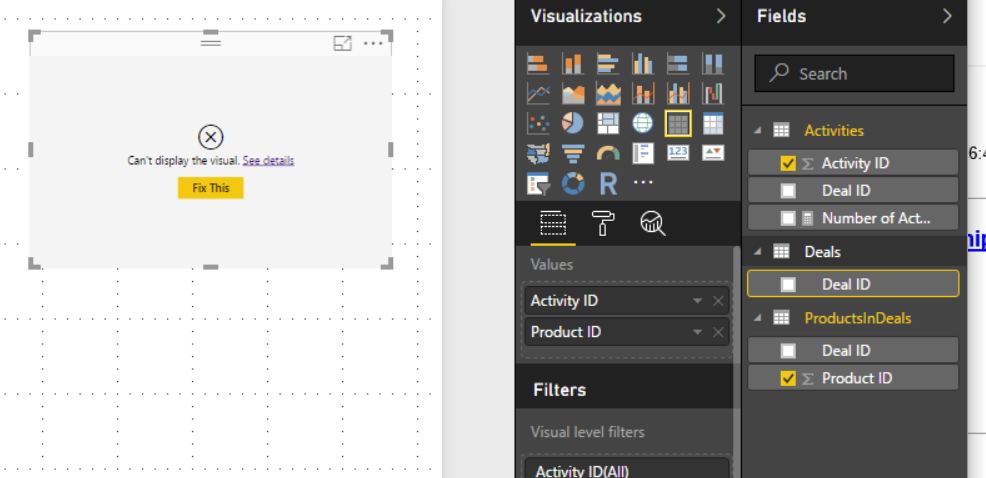The image size is (986, 478).
Task: Uncheck Activity ID field in Activities
Action: point(788,163)
